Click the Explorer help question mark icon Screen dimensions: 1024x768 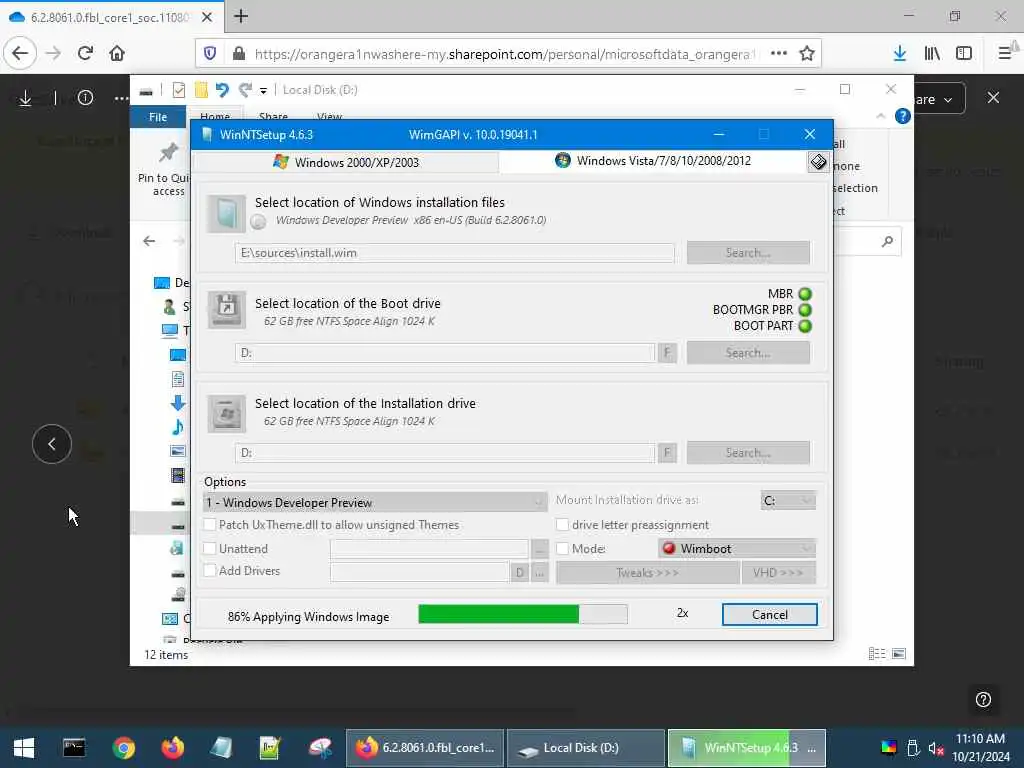pos(903,116)
